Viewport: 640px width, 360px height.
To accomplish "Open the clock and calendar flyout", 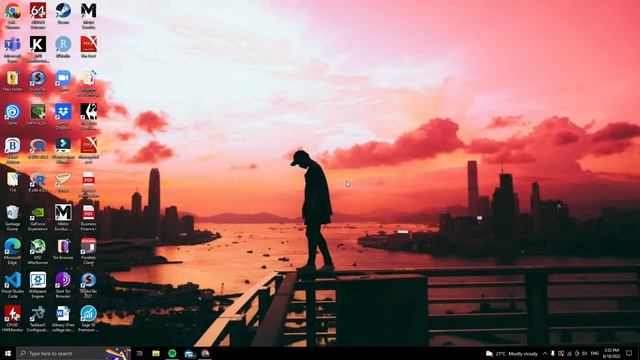I will (x=611, y=353).
